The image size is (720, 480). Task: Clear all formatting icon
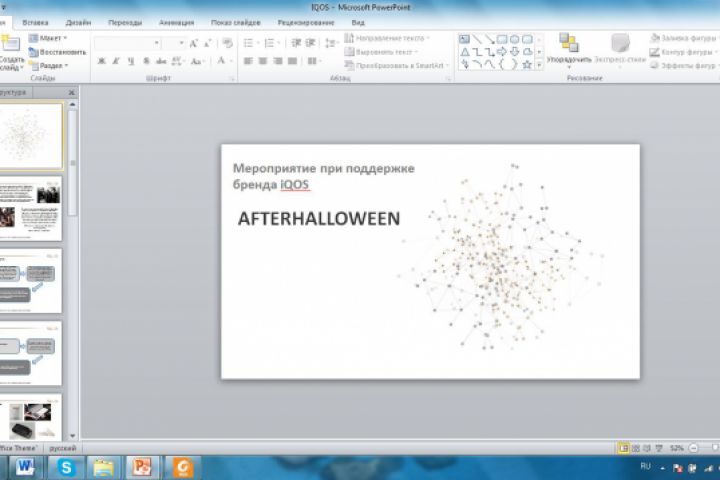click(227, 43)
